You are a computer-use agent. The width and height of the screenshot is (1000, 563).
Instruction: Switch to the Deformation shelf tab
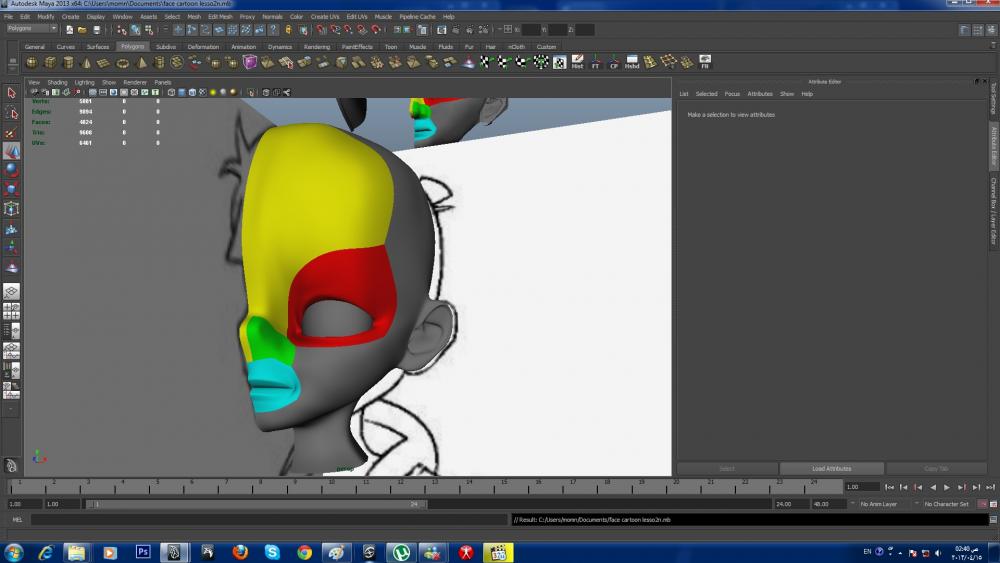(203, 46)
